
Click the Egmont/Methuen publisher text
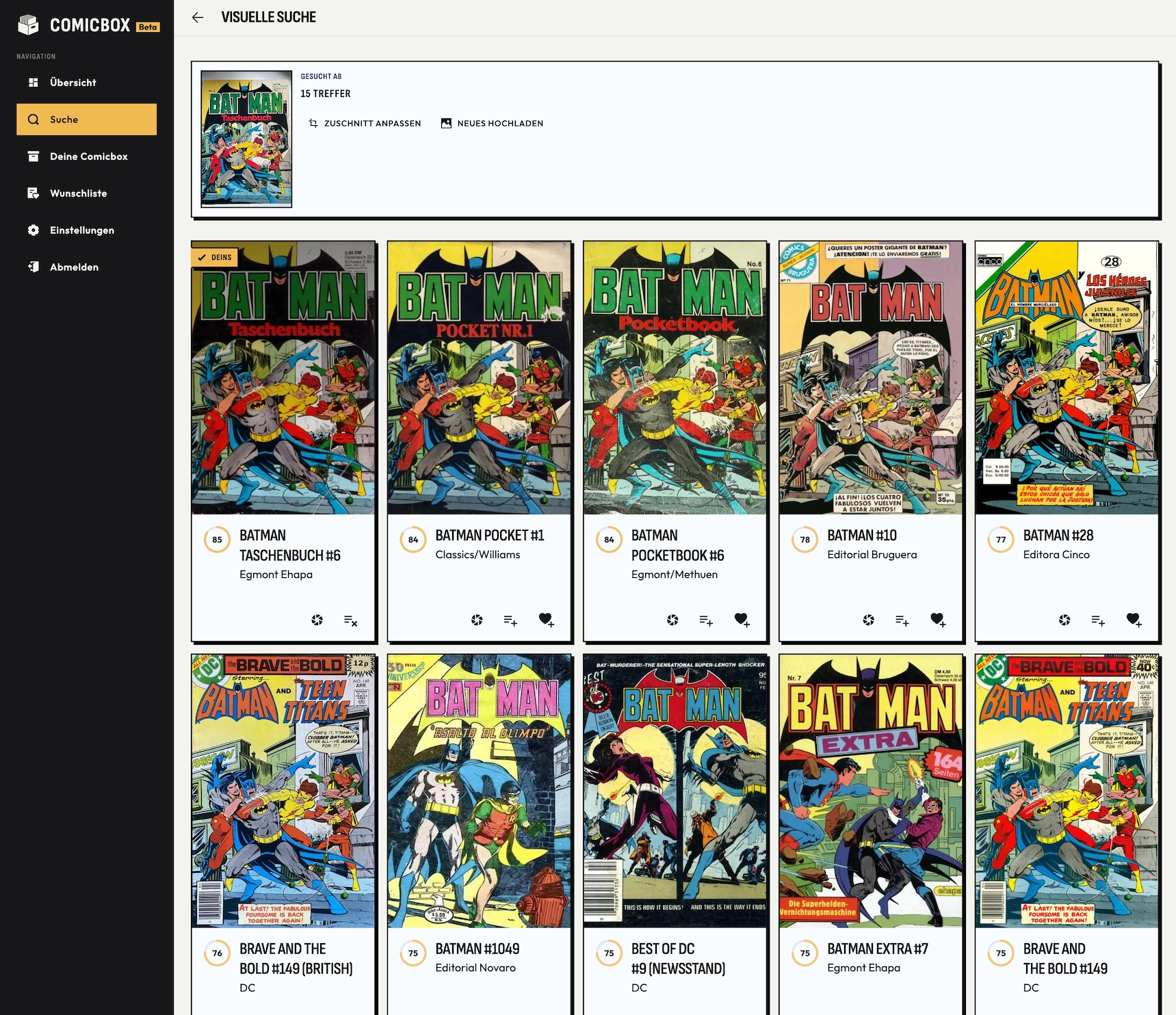pos(675,575)
